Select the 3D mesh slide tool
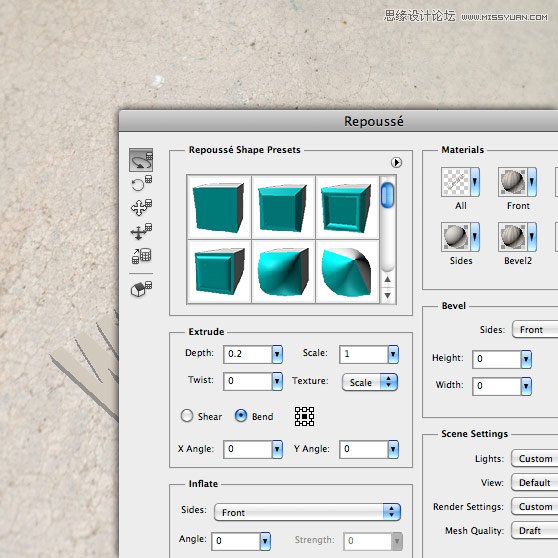 141,231
